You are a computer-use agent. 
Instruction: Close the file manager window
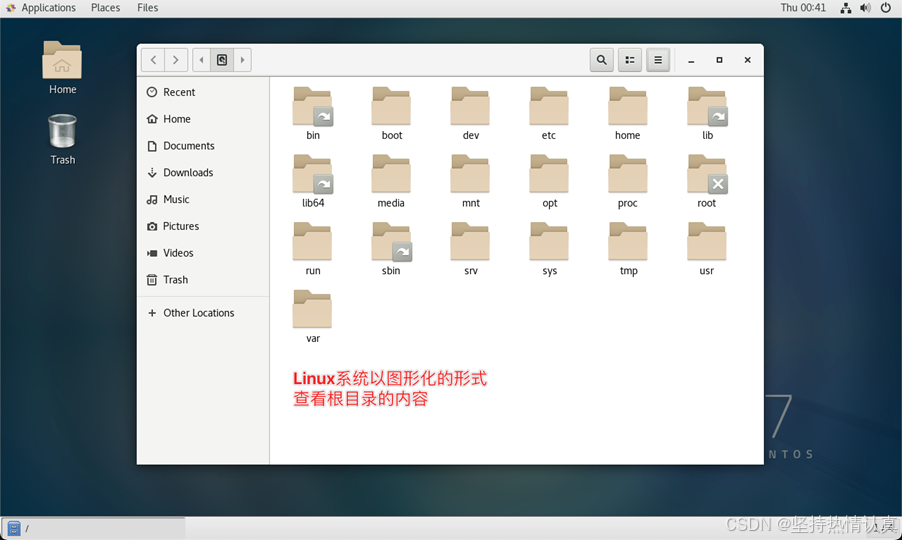747,60
